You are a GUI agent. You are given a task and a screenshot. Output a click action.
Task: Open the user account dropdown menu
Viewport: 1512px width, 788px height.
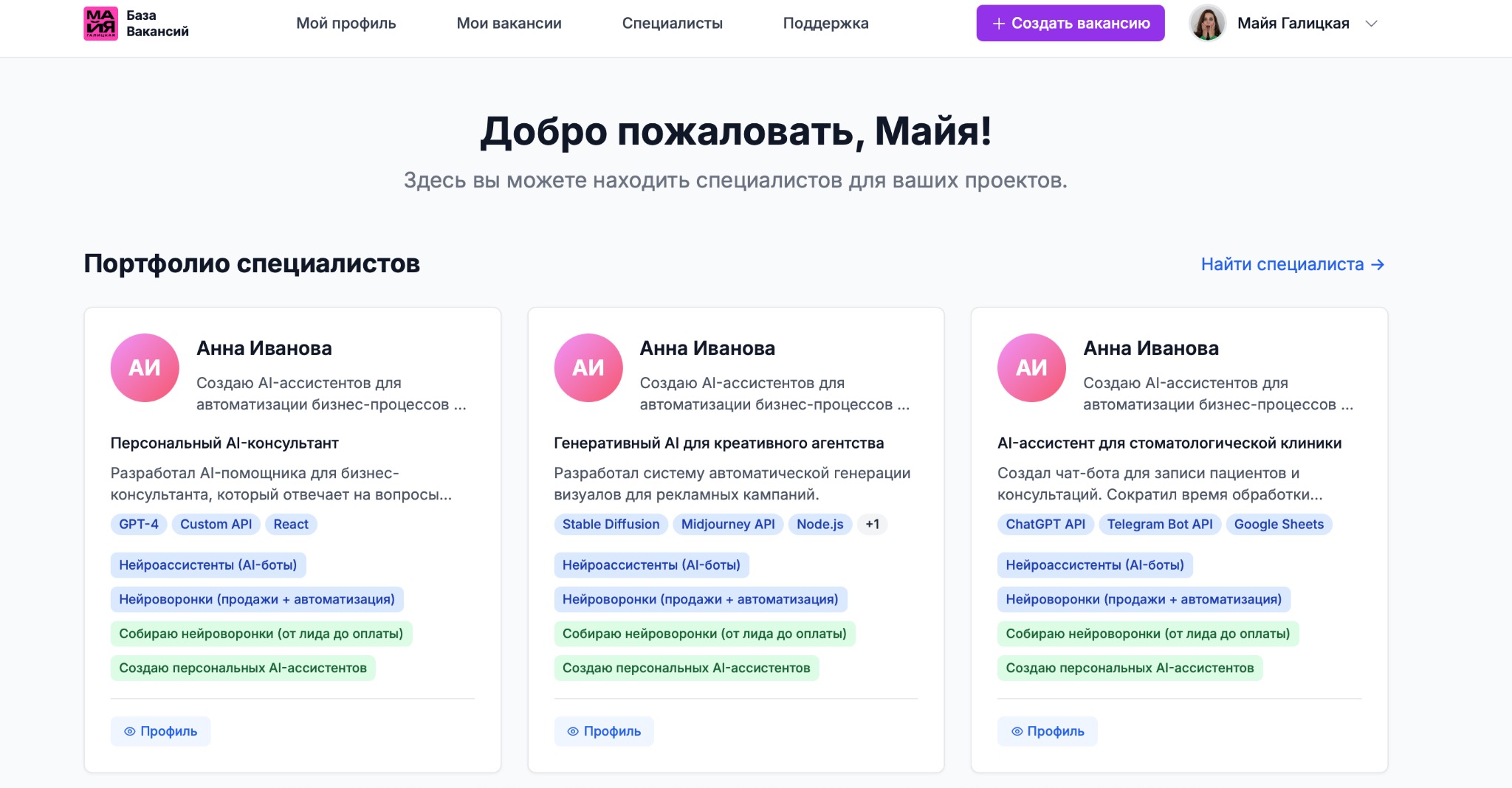click(x=1371, y=23)
